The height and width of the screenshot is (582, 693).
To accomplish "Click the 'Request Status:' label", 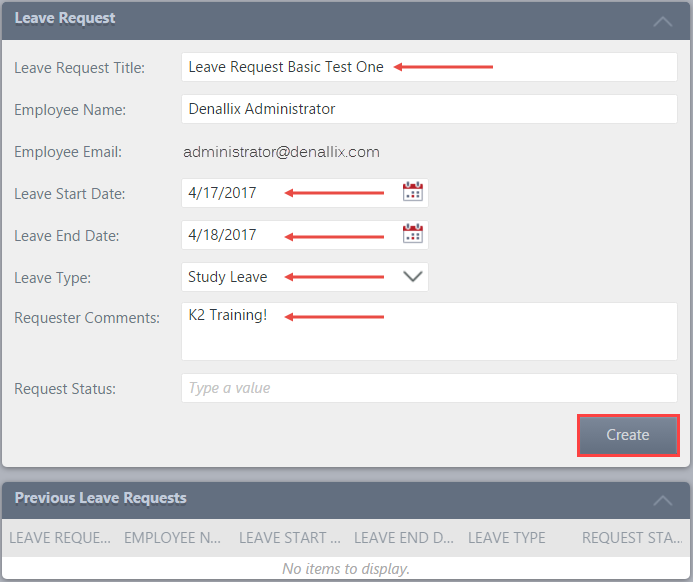I will point(65,389).
